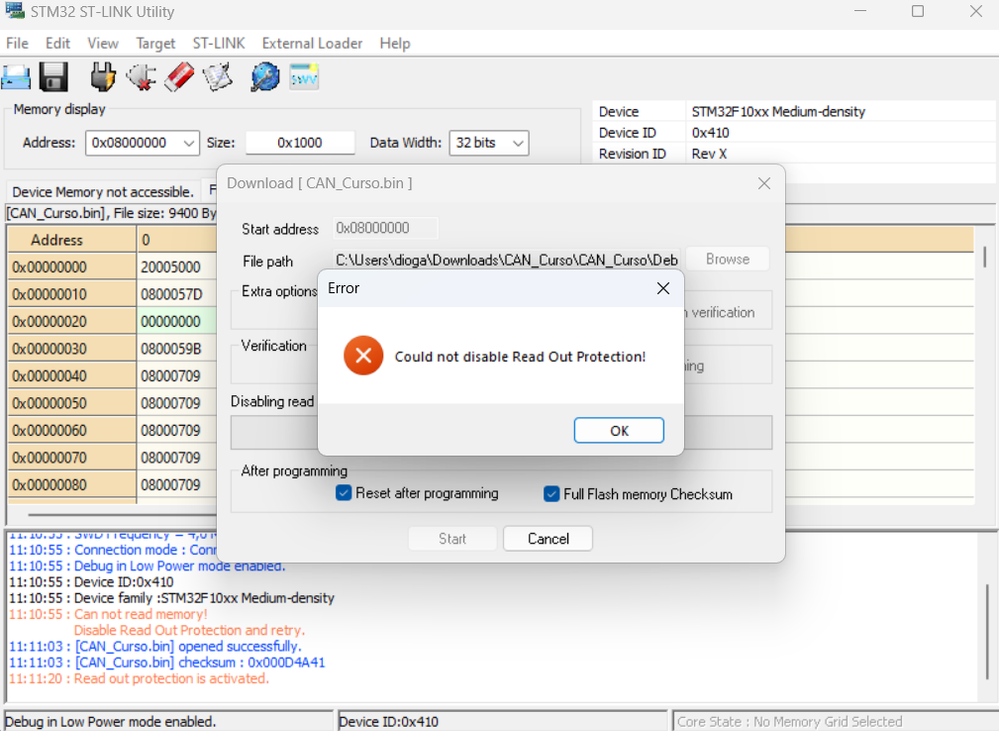Screen dimensions: 999x731
Task: Open the View menu
Action: tap(103, 43)
